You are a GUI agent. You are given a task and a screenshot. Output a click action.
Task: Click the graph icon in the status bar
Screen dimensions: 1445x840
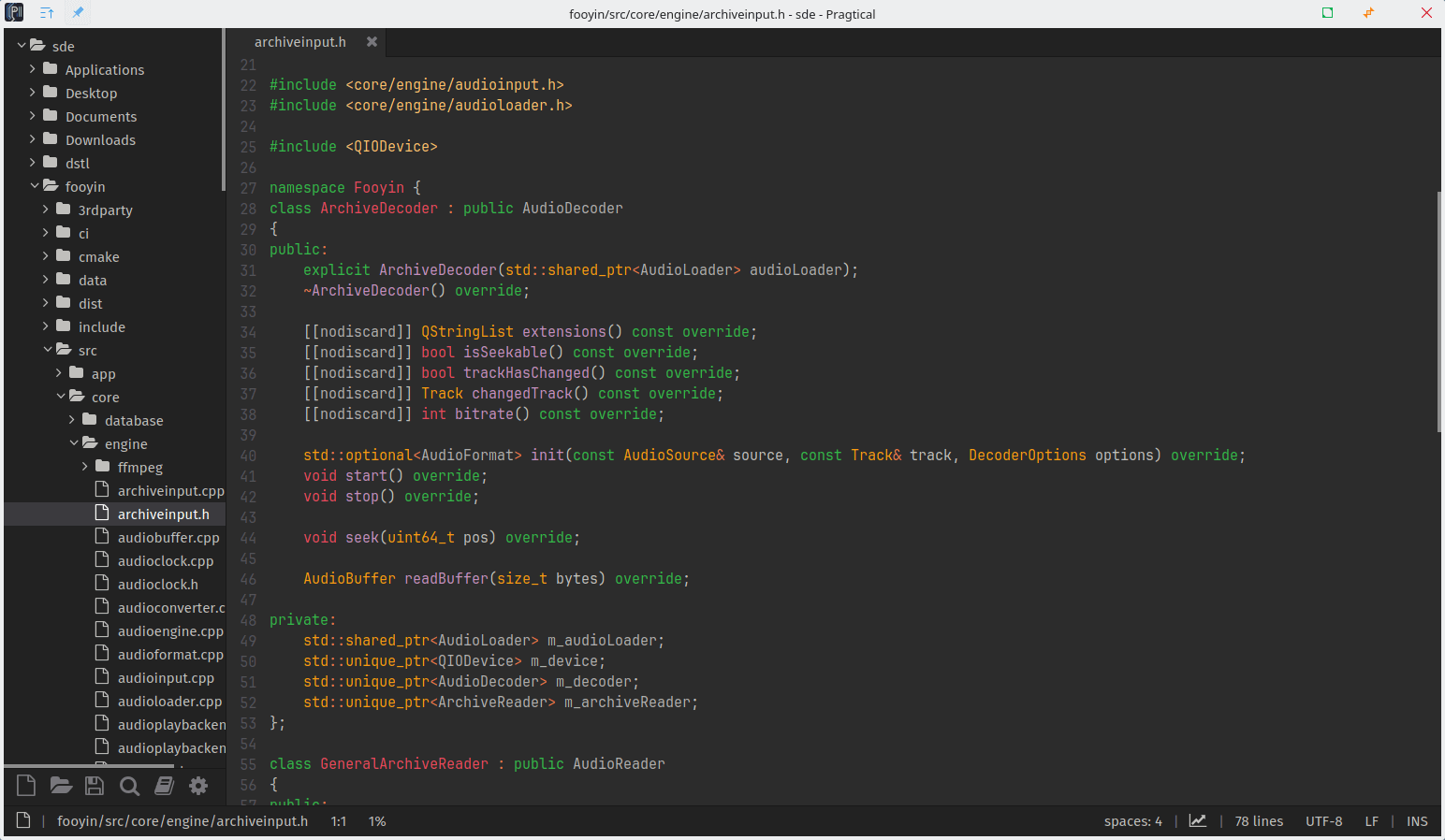point(1197,821)
